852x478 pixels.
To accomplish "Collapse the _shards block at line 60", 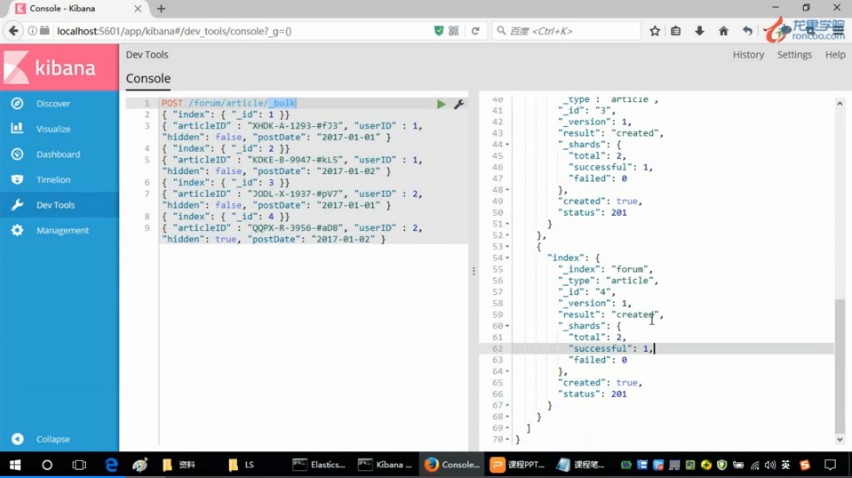I will [x=508, y=326].
